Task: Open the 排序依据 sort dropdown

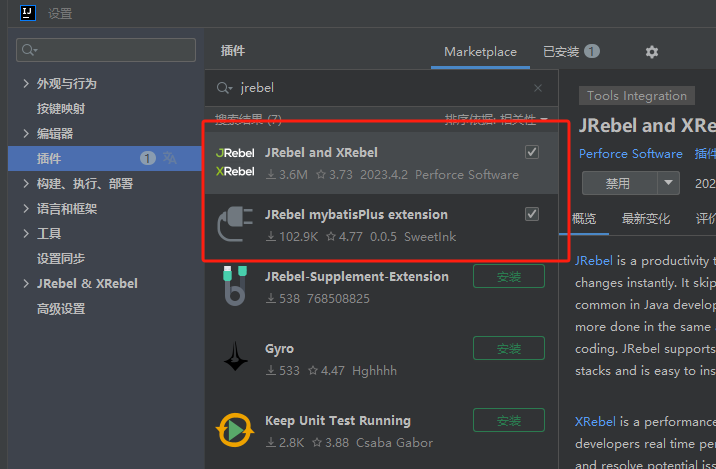Action: [497, 120]
